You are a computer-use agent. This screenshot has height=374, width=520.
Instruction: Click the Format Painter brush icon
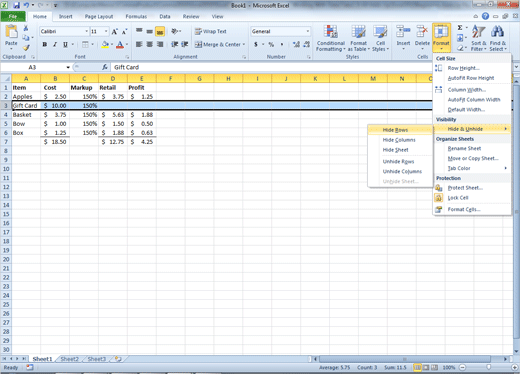point(26,48)
